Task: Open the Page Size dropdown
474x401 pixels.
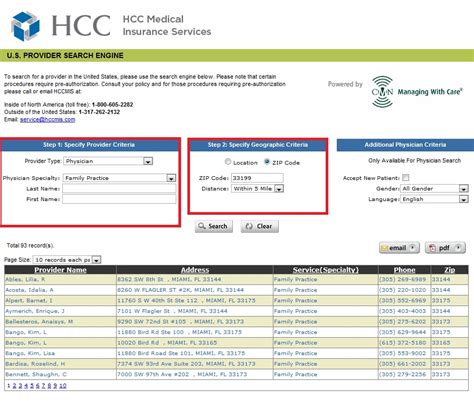Action: tap(67, 260)
